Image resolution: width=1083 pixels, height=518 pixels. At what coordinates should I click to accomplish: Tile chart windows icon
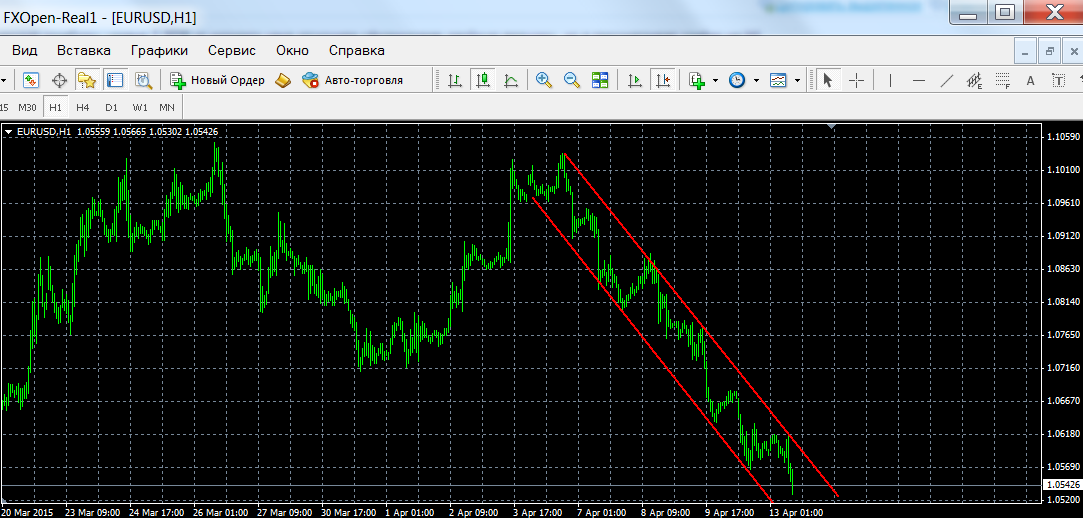pos(600,80)
